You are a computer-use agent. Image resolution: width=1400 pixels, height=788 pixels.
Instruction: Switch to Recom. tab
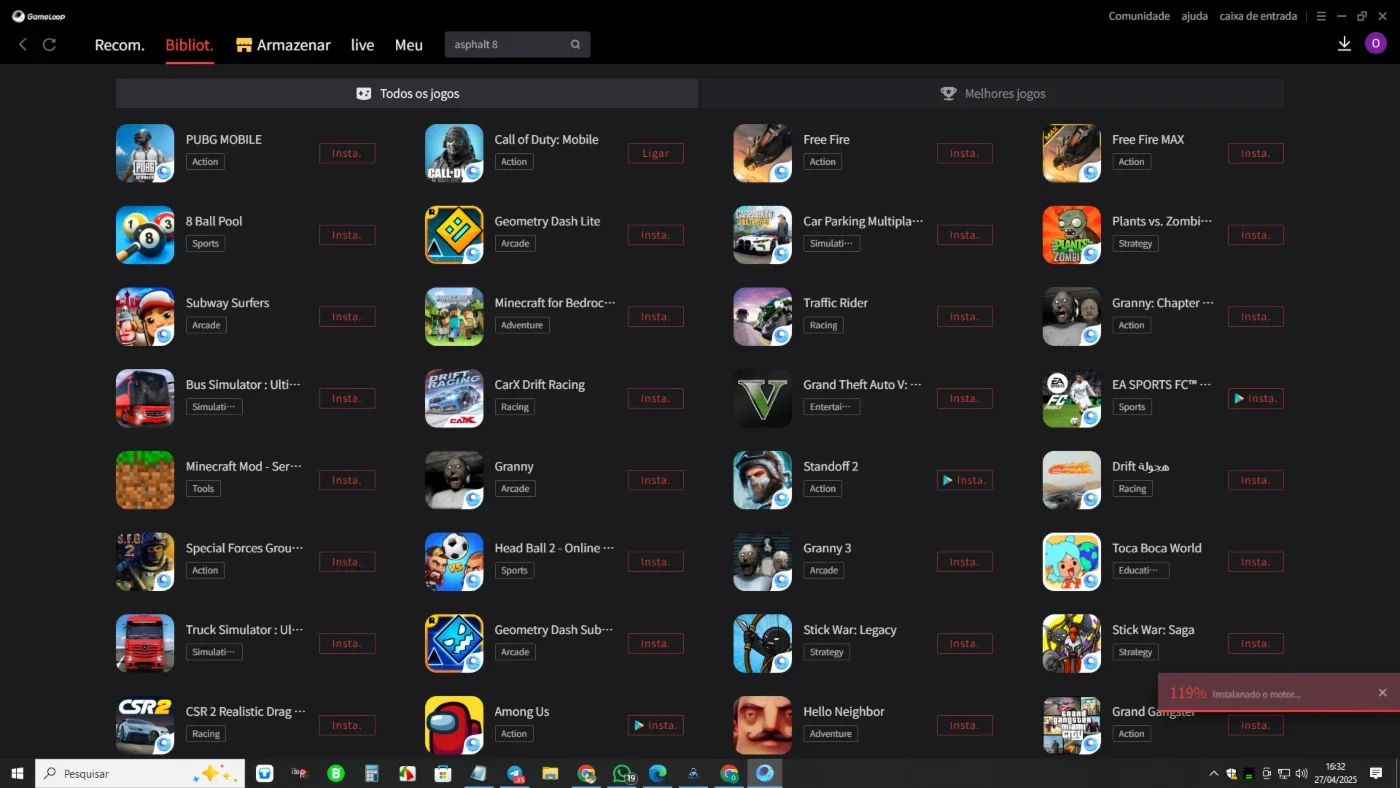coord(119,45)
